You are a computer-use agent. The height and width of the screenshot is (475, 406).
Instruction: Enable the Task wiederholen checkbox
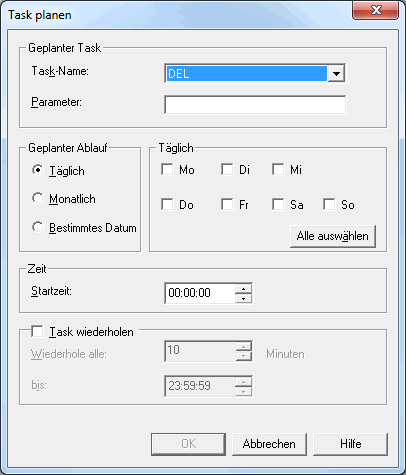click(37, 332)
